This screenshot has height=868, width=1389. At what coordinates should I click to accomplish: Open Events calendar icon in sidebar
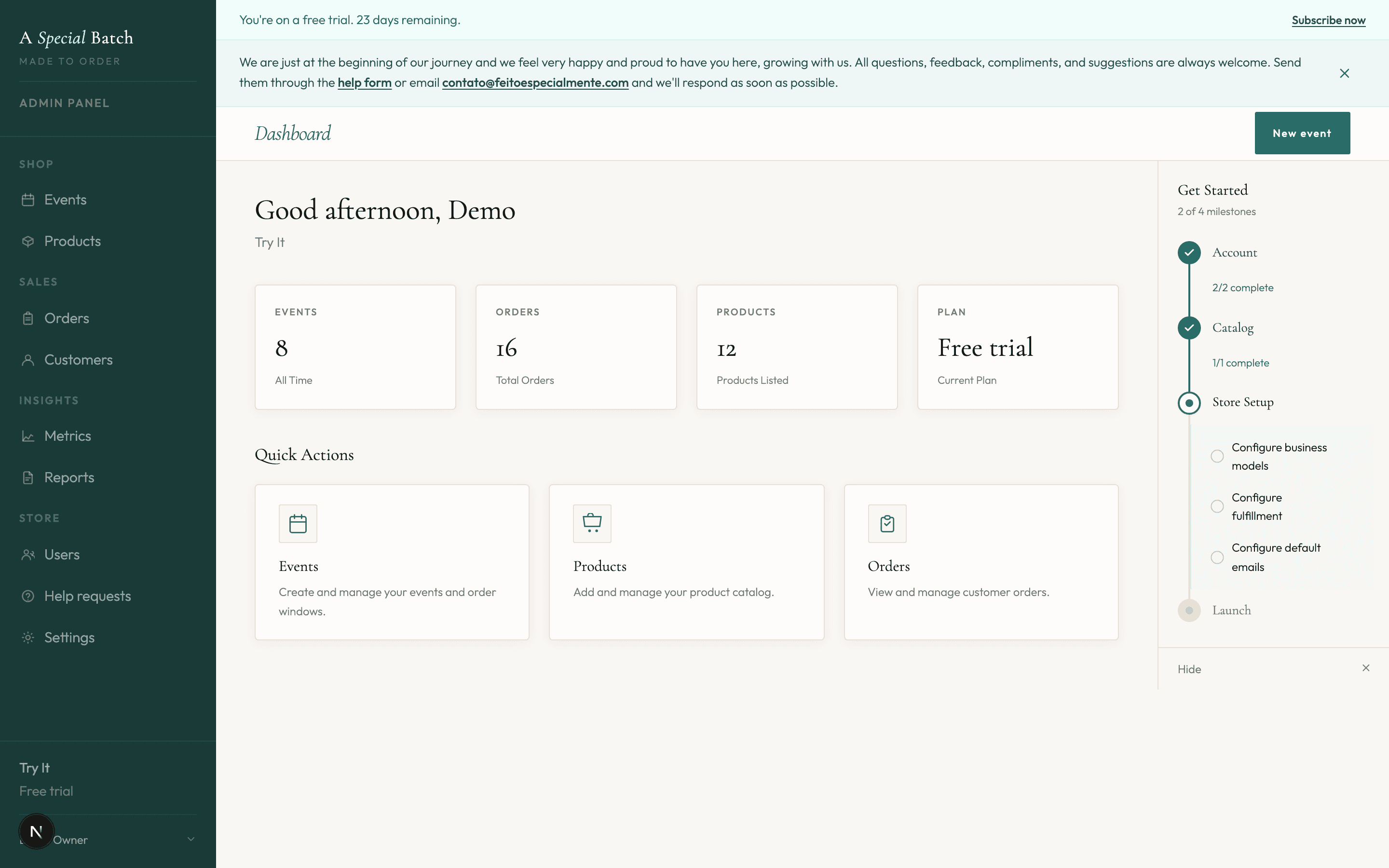(x=28, y=200)
